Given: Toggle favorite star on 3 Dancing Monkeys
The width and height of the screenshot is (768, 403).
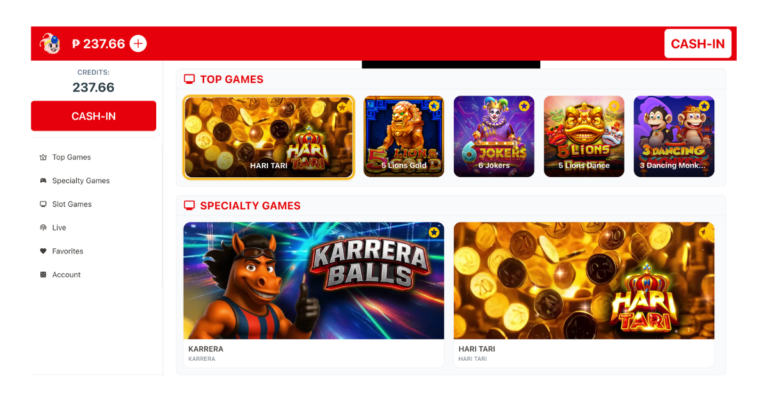Looking at the screenshot, I should pyautogui.click(x=704, y=106).
